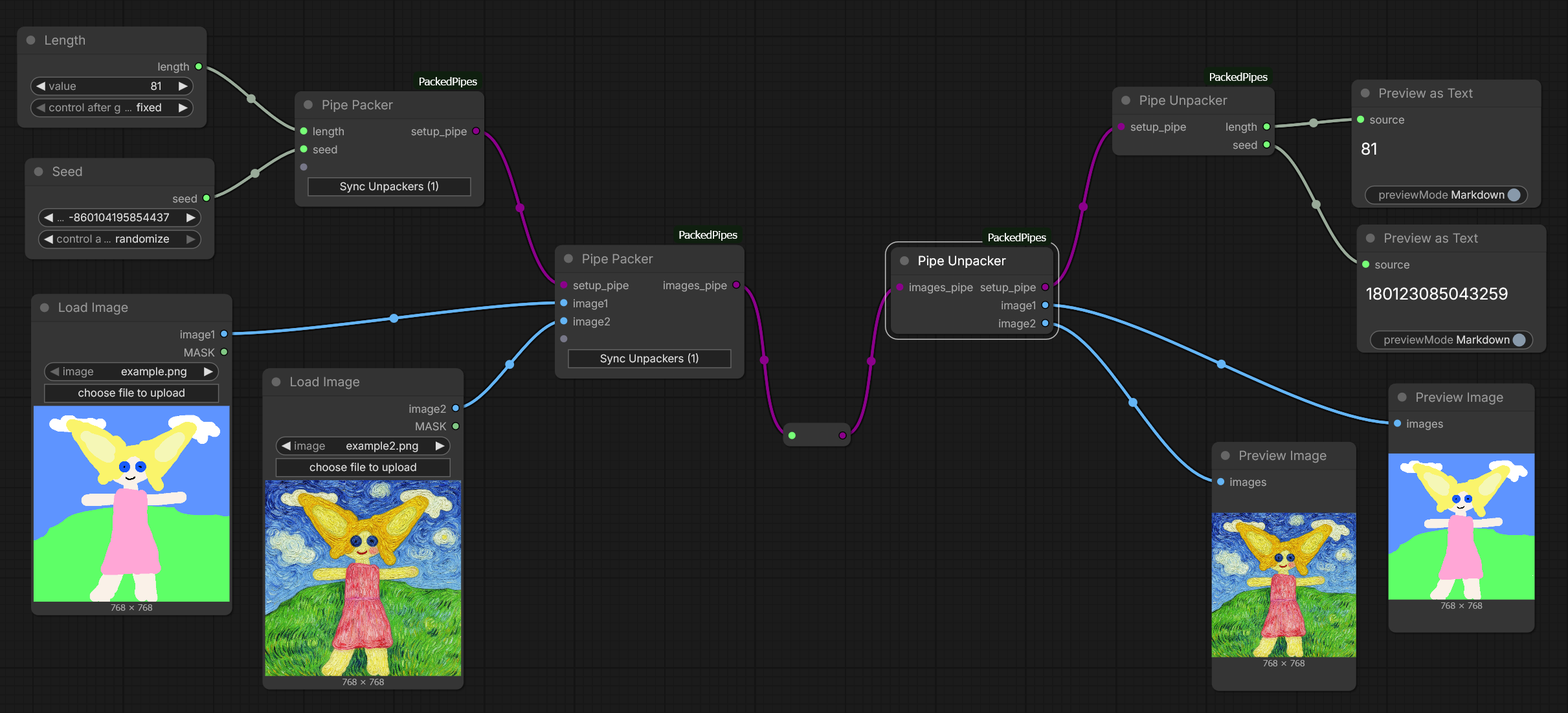Click the images_pipe output port on Pipe Packer

click(736, 285)
